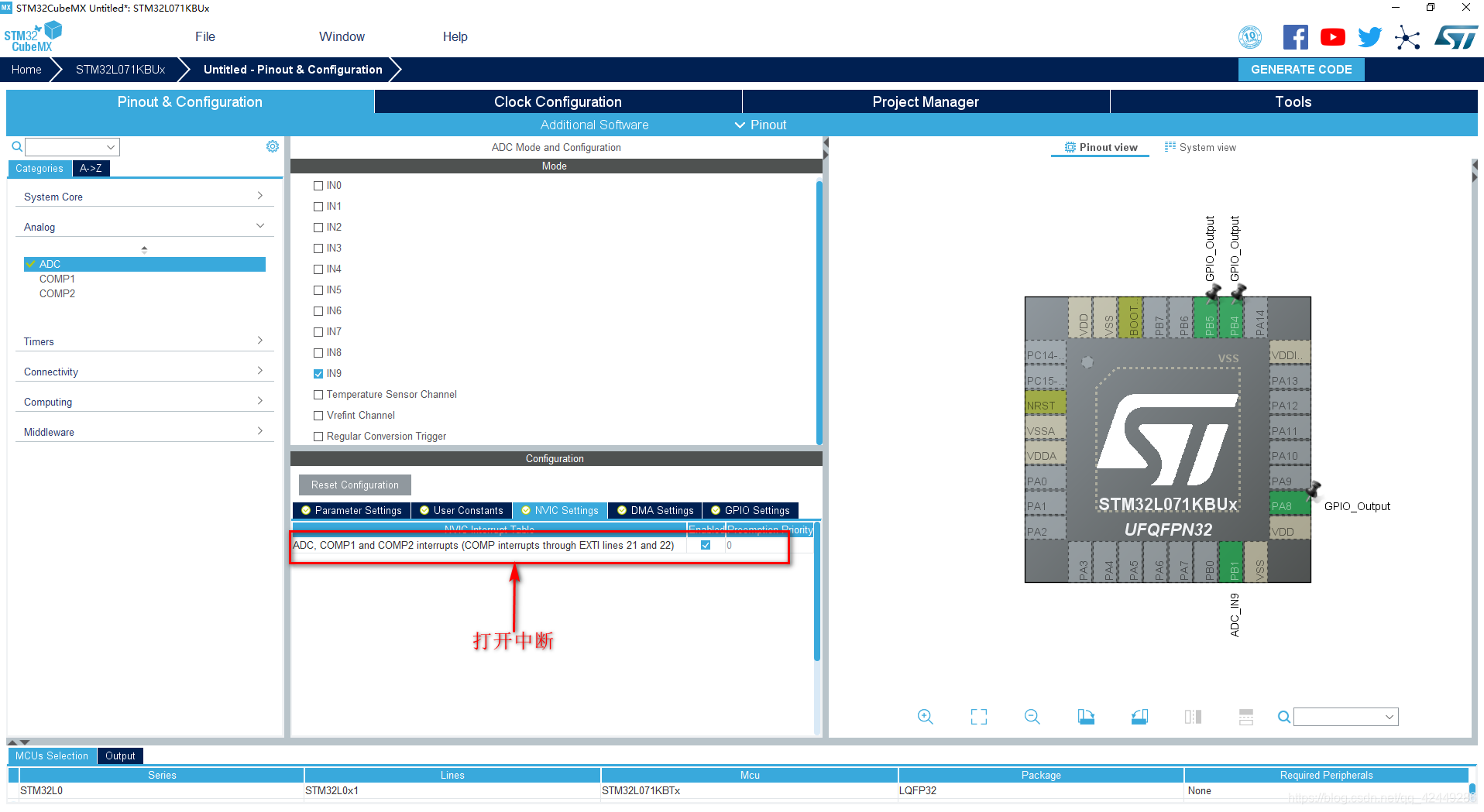Enable the Regular Conversion Trigger checkbox
Image resolution: width=1484 pixels, height=812 pixels.
coord(318,437)
